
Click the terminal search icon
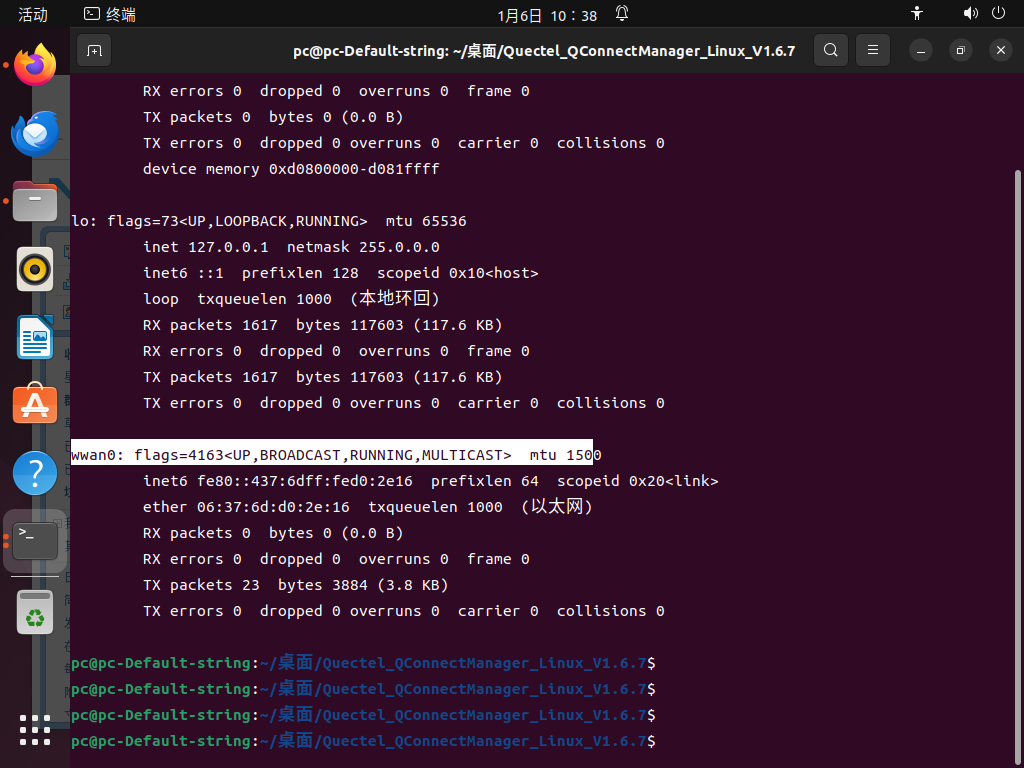831,50
